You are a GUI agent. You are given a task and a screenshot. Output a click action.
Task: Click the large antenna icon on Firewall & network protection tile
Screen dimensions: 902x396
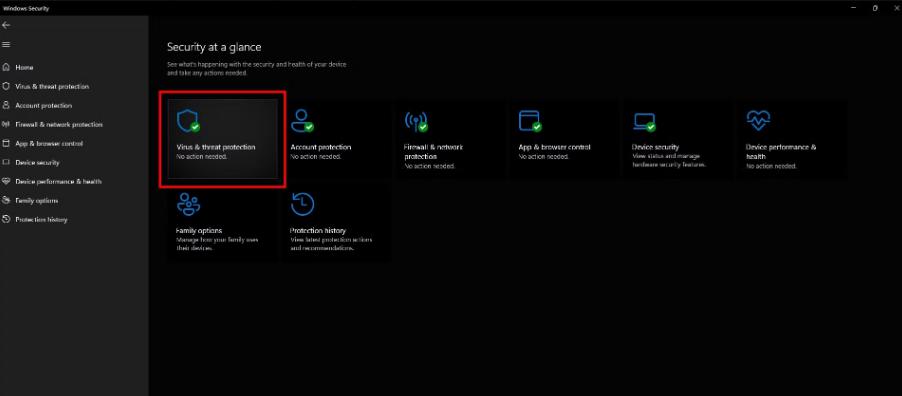pyautogui.click(x=416, y=121)
